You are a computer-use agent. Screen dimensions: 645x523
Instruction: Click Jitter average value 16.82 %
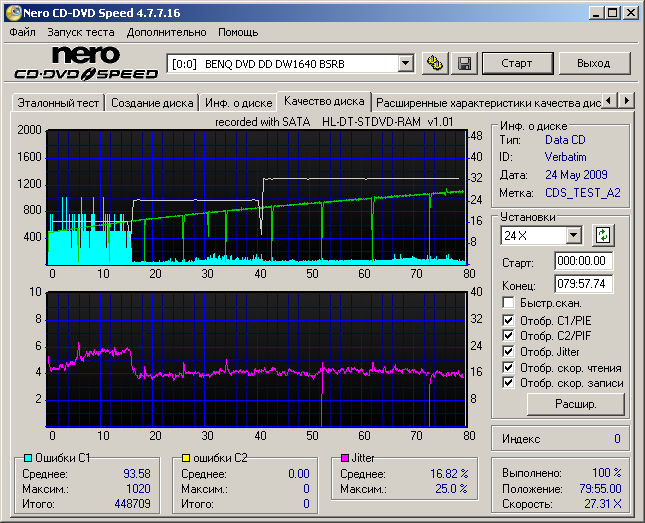[x=449, y=474]
